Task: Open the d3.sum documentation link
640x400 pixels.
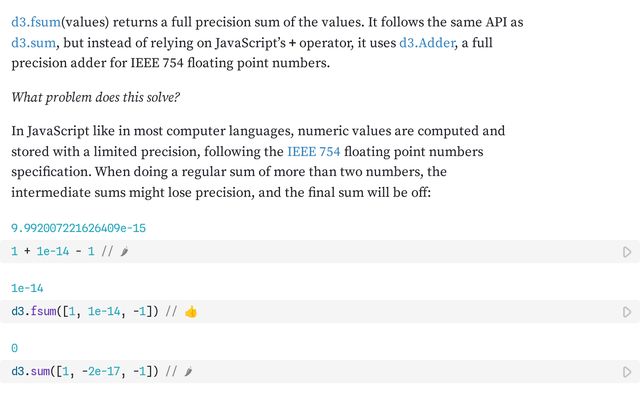Action: (x=34, y=43)
